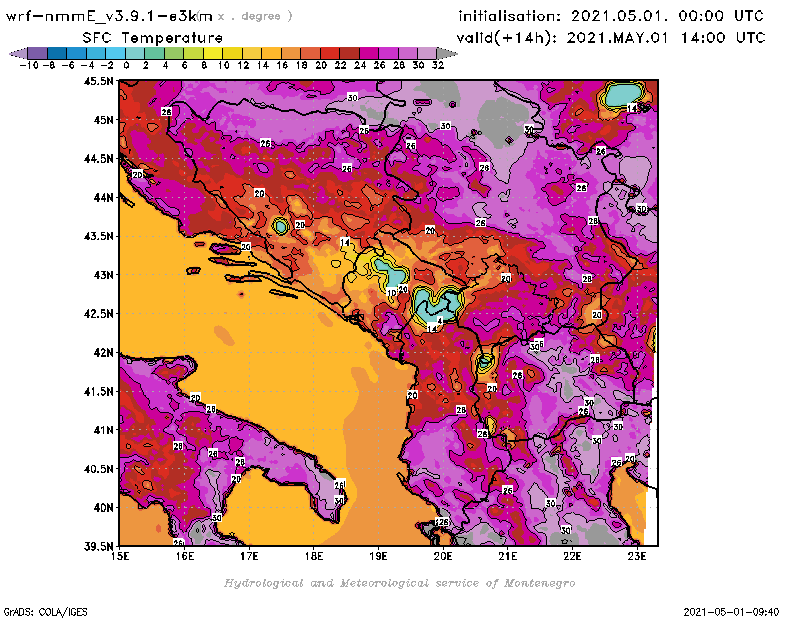The width and height of the screenshot is (800, 618).
Task: Click the 'SFC Temperature' title
Action: (x=153, y=38)
